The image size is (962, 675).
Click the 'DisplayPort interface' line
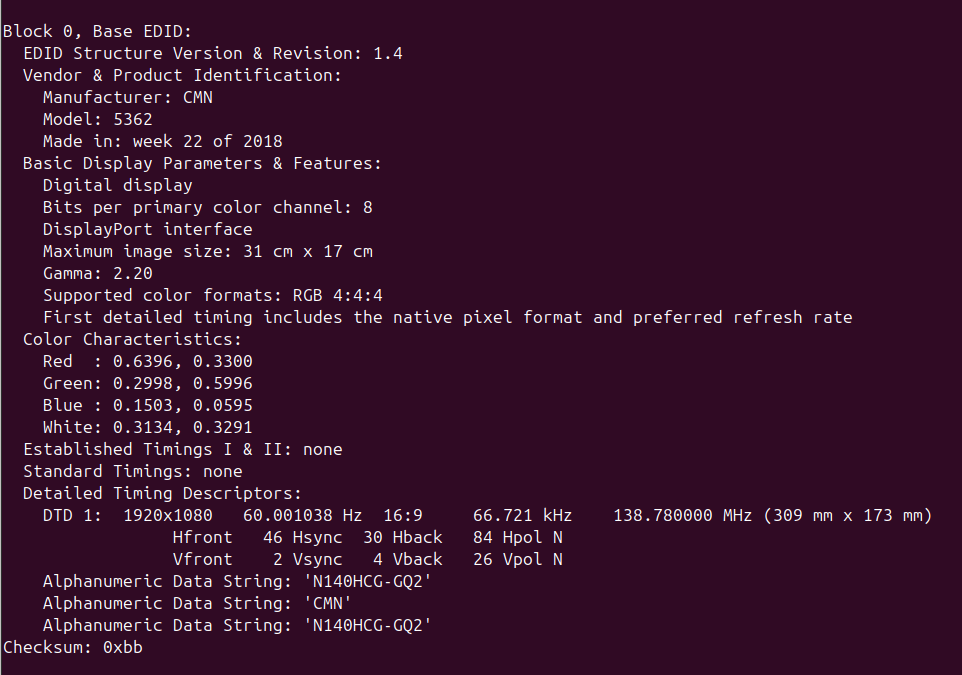point(147,229)
